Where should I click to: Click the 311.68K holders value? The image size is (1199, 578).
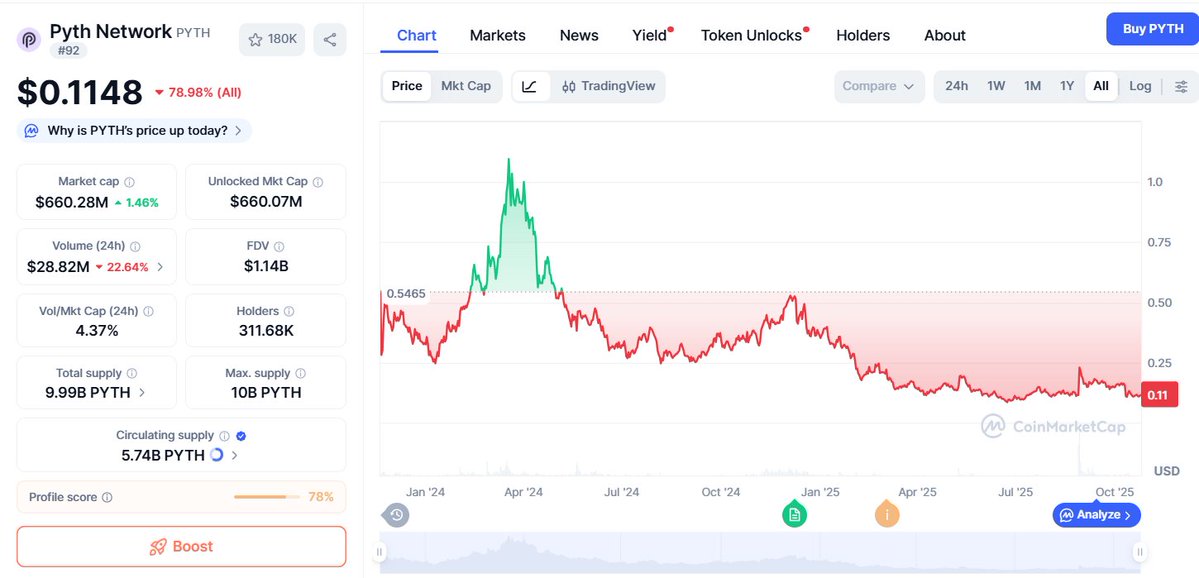(x=266, y=331)
